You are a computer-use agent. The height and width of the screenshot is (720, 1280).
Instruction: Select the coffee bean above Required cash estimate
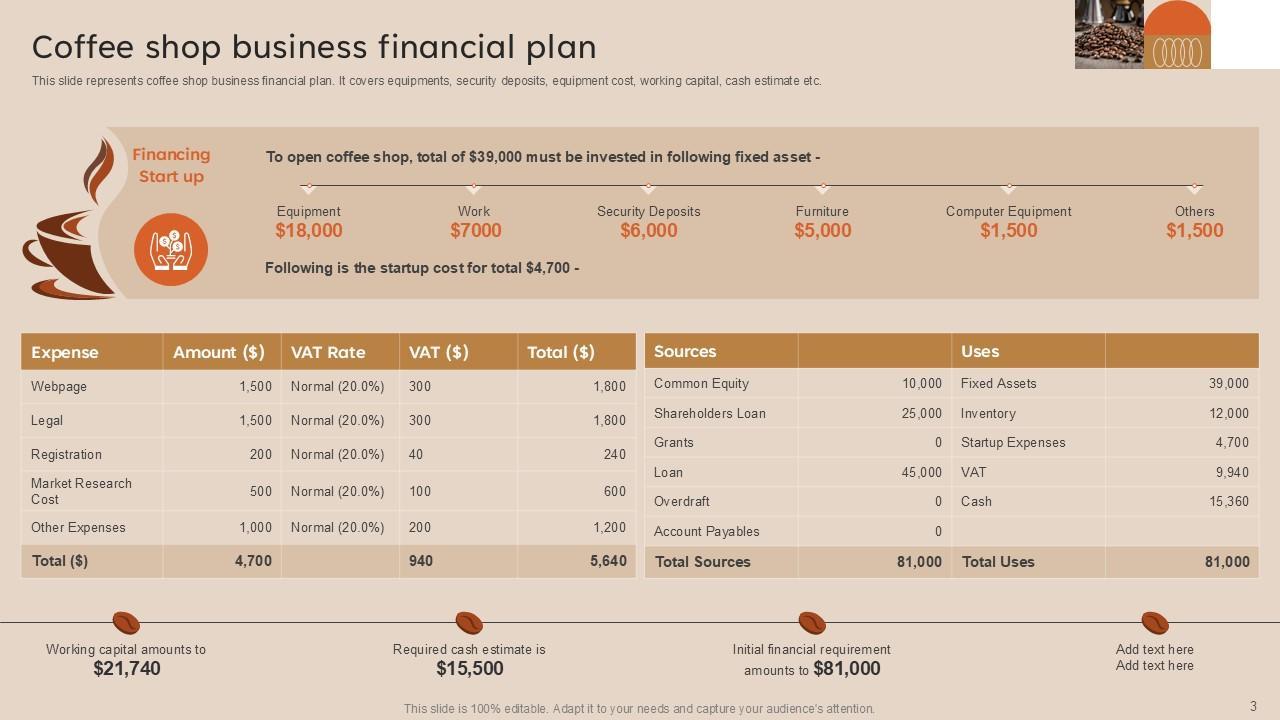[469, 623]
